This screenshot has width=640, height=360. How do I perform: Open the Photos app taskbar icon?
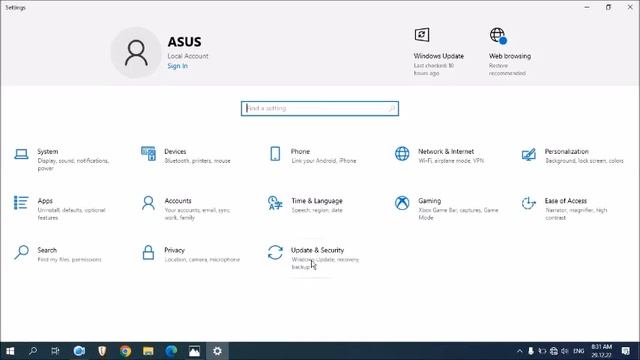tap(194, 351)
